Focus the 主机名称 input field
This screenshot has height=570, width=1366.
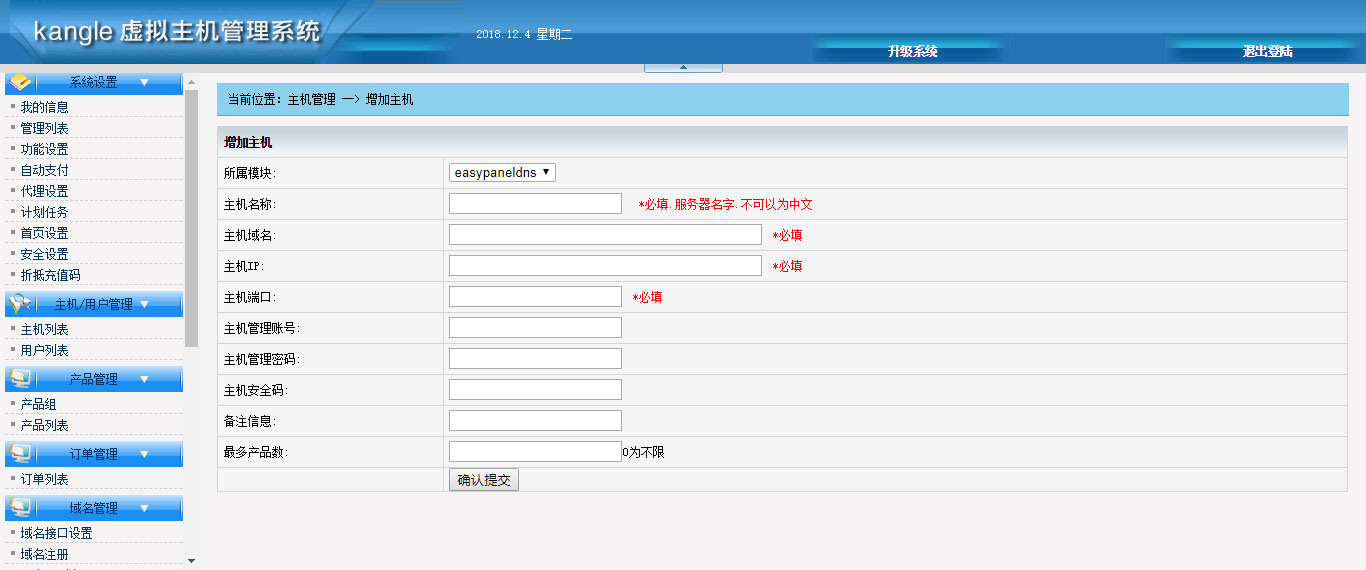535,203
